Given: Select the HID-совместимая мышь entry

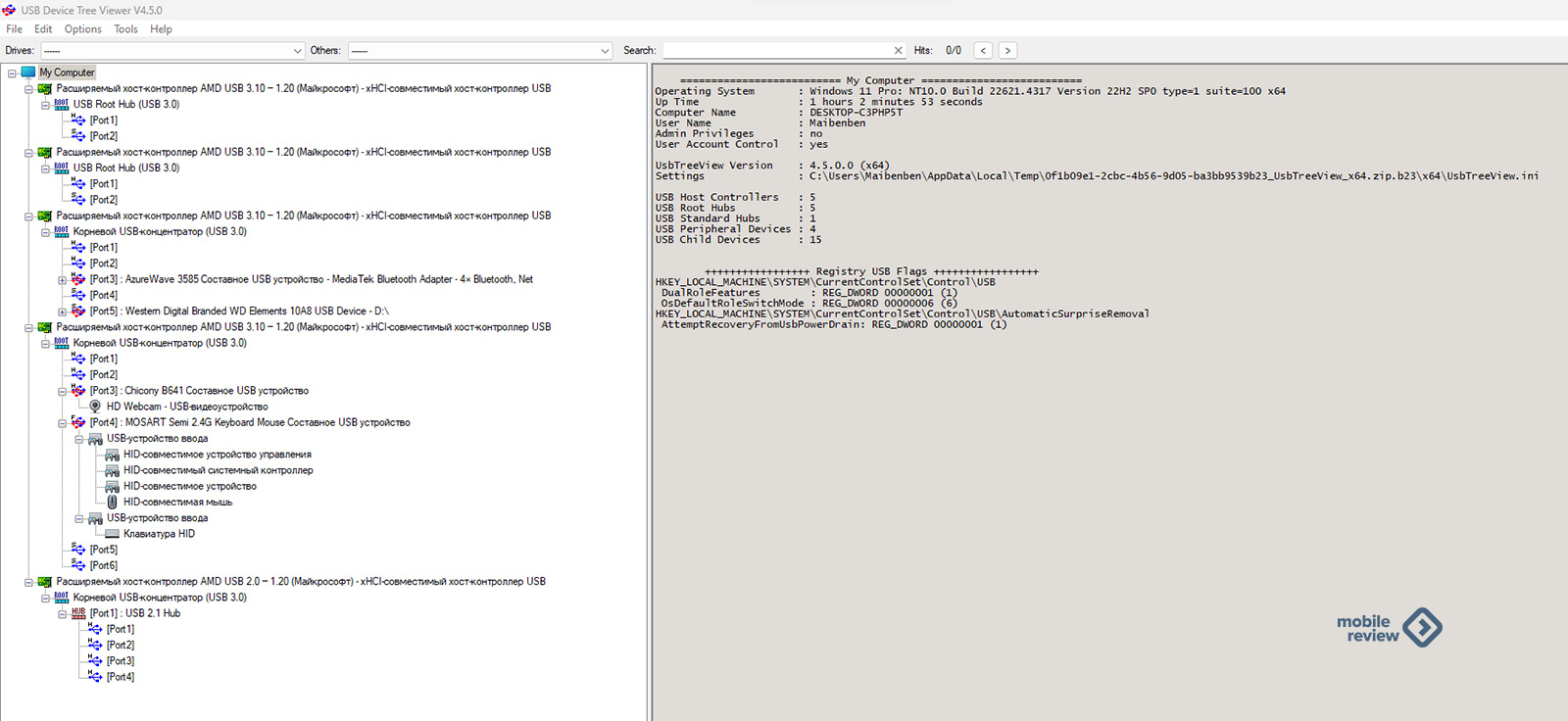Looking at the screenshot, I should pyautogui.click(x=177, y=503).
